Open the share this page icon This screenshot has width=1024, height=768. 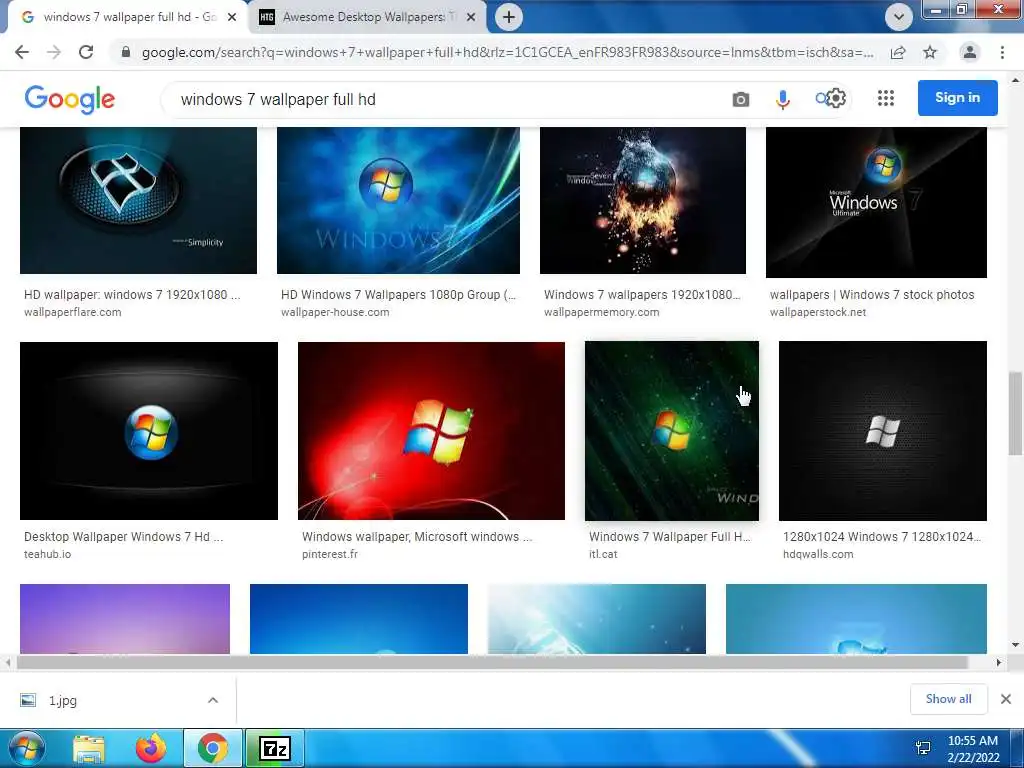898,52
